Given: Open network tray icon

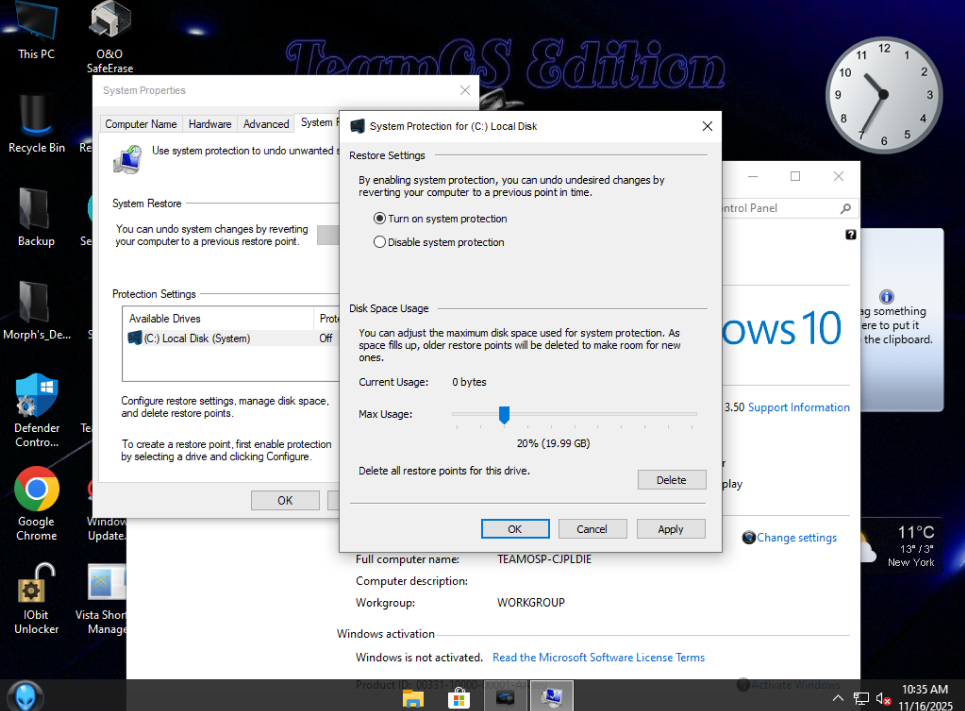Looking at the screenshot, I should pyautogui.click(x=861, y=699).
